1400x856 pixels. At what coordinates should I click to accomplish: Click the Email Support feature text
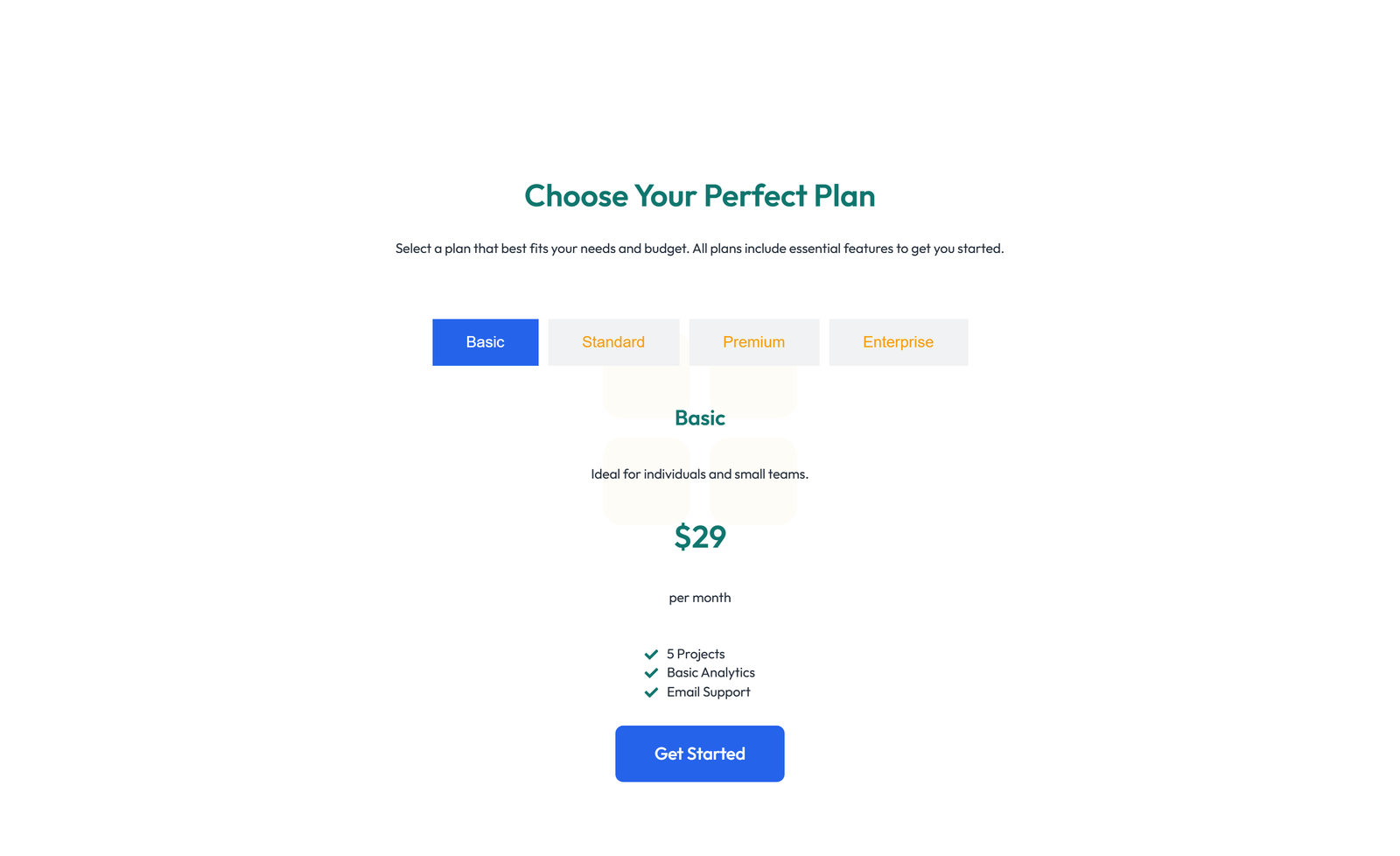coord(707,691)
